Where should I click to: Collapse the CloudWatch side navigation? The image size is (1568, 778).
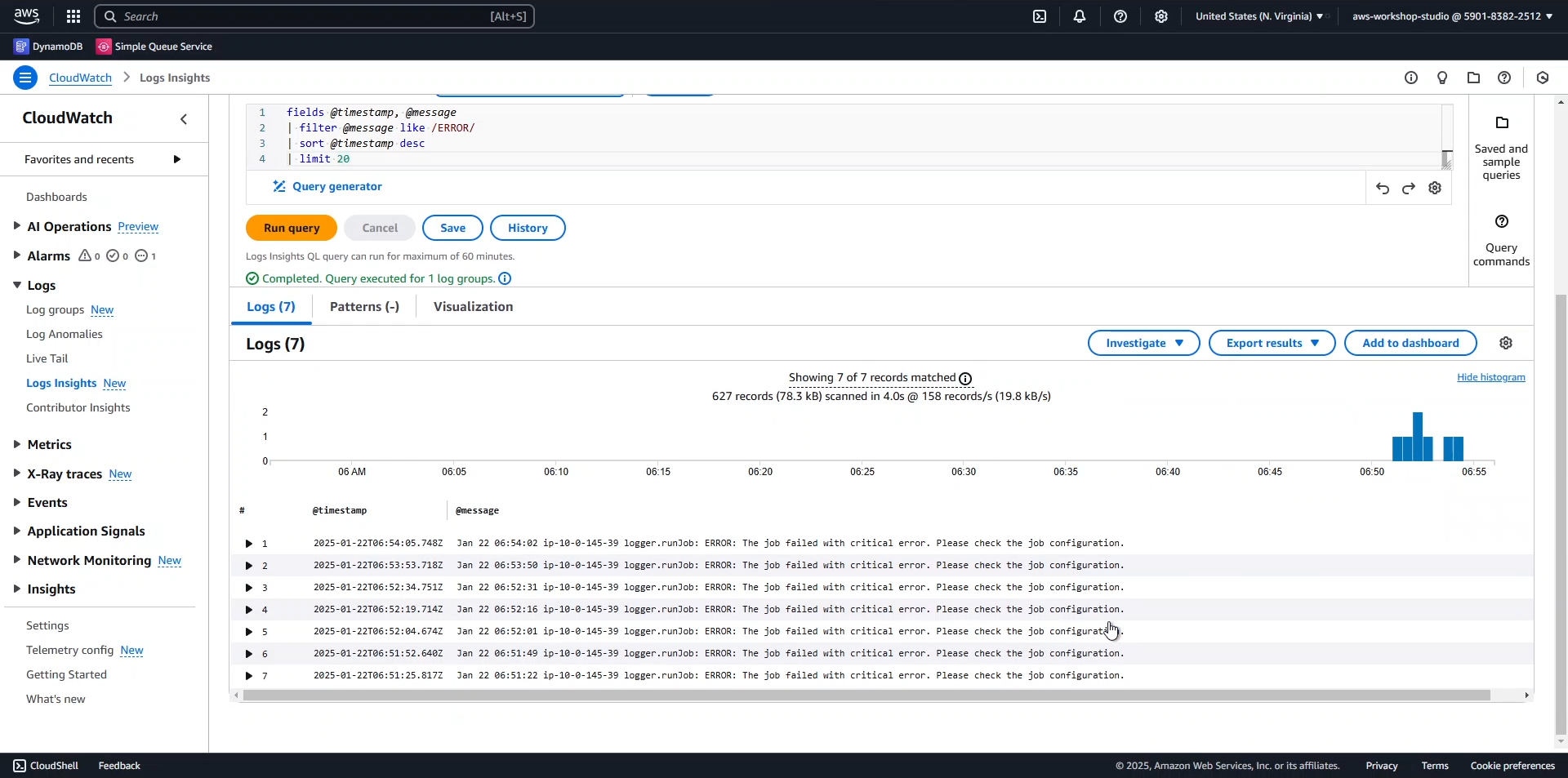[184, 119]
